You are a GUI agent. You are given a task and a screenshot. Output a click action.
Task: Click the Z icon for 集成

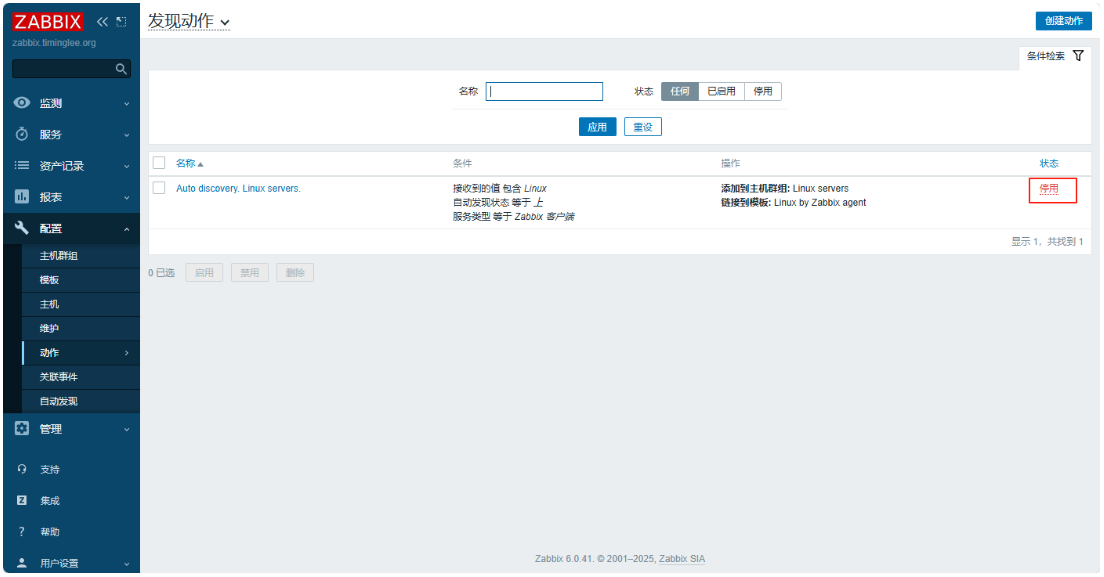22,500
